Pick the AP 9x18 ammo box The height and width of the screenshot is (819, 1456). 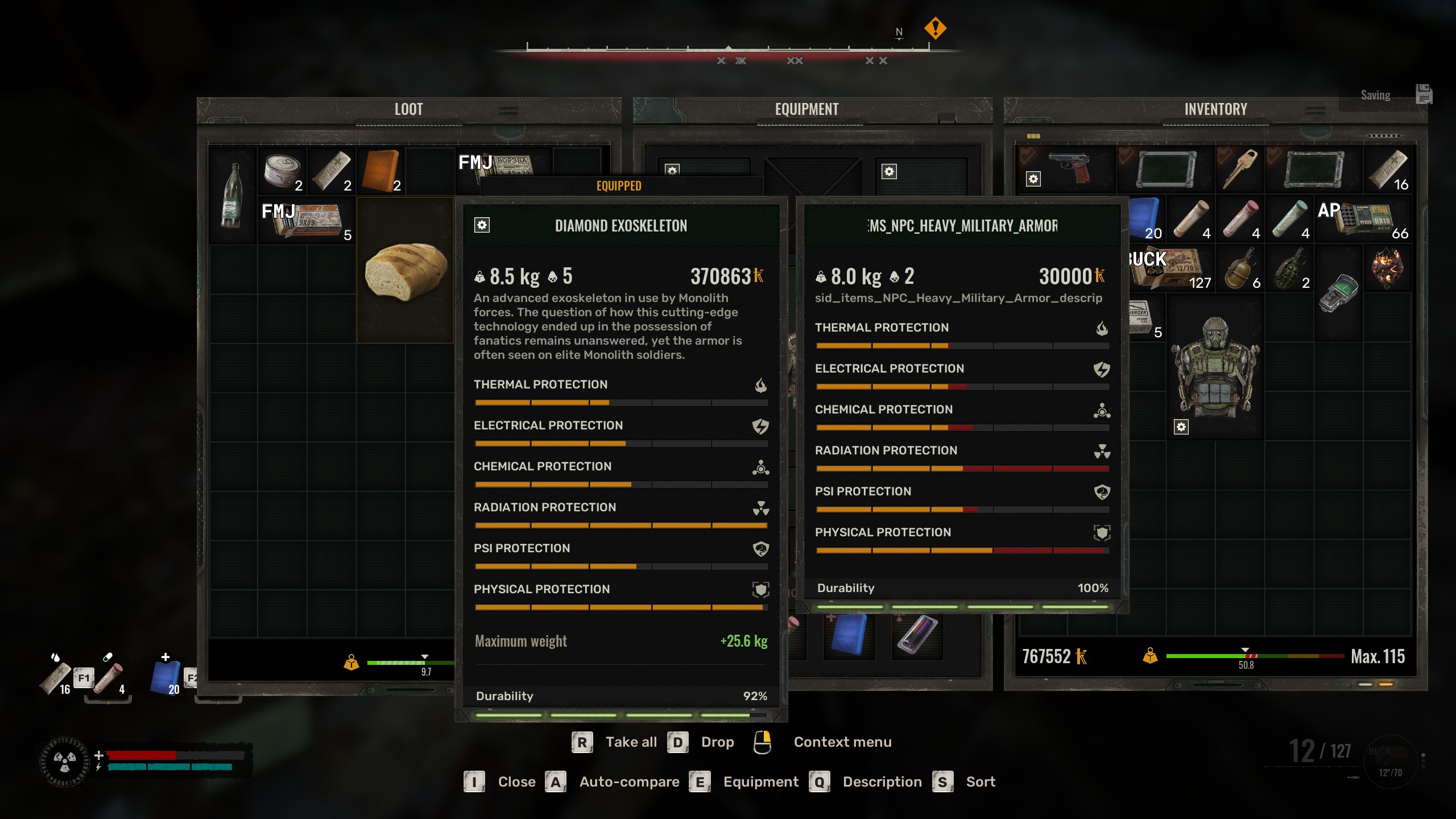click(1363, 219)
